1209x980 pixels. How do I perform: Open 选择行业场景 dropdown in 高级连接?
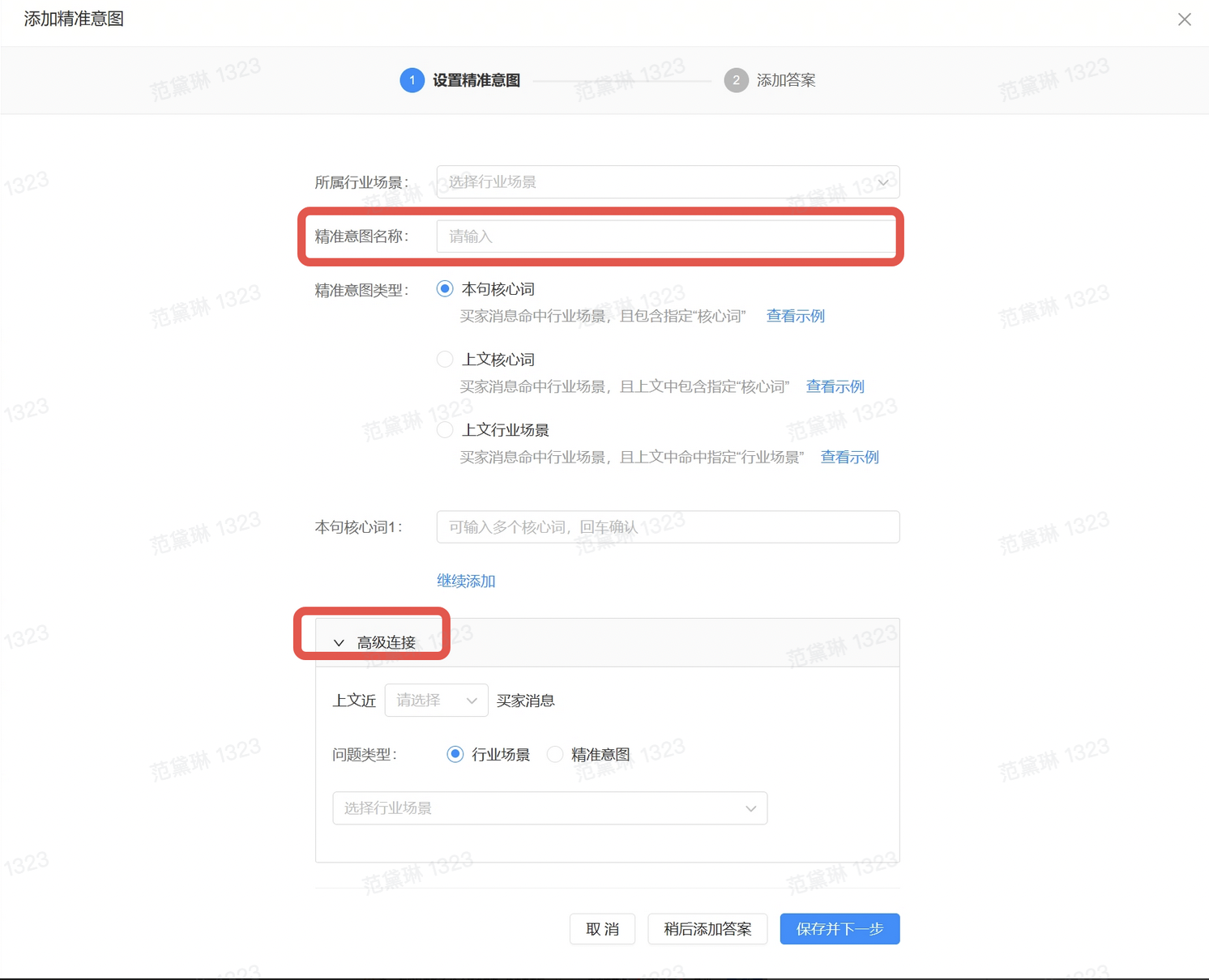click(549, 808)
